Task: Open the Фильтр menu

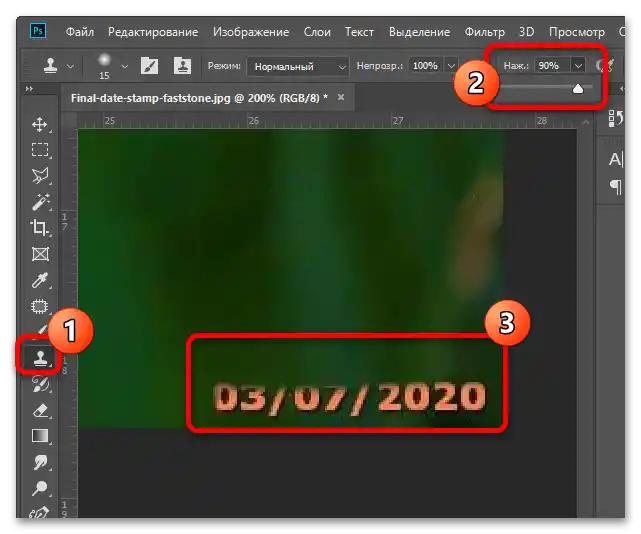Action: click(x=484, y=32)
